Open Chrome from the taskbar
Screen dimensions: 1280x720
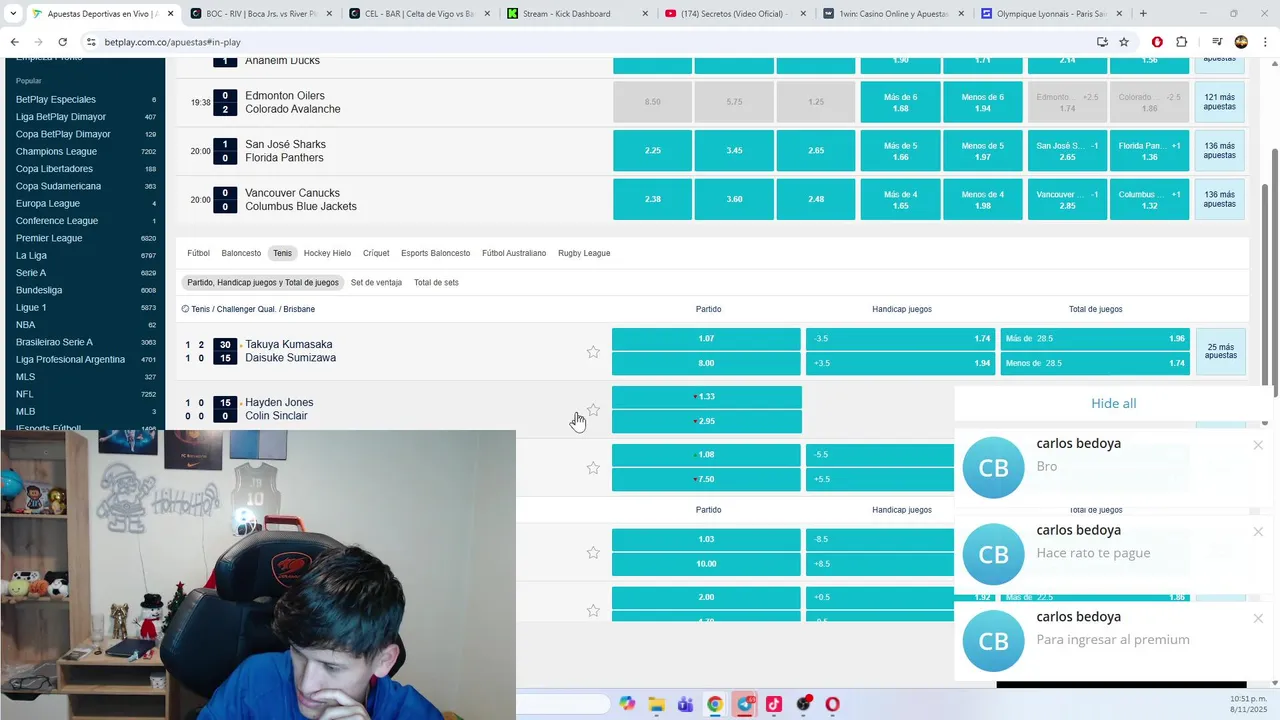click(715, 704)
